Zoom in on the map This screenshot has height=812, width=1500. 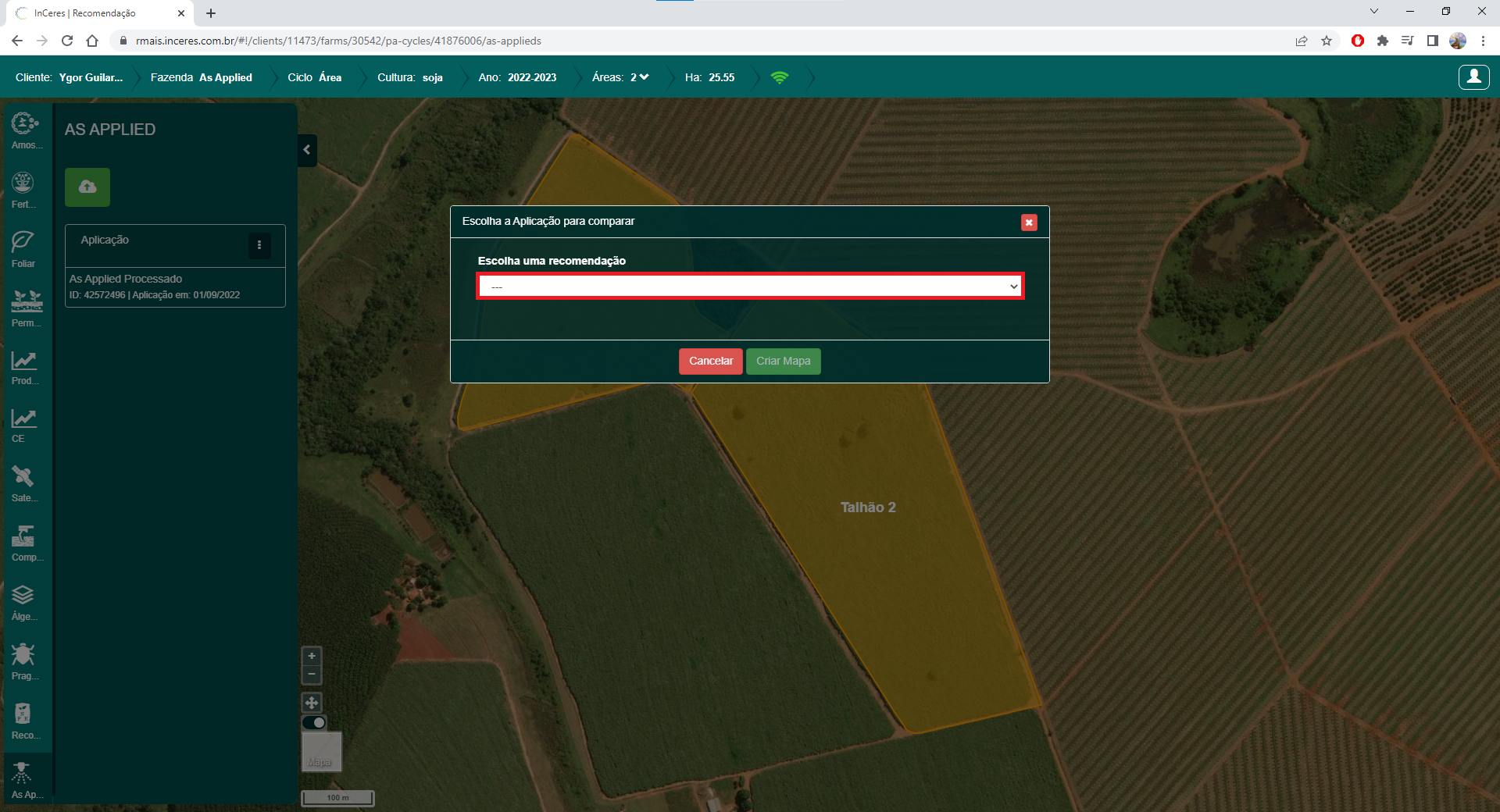coord(312,656)
